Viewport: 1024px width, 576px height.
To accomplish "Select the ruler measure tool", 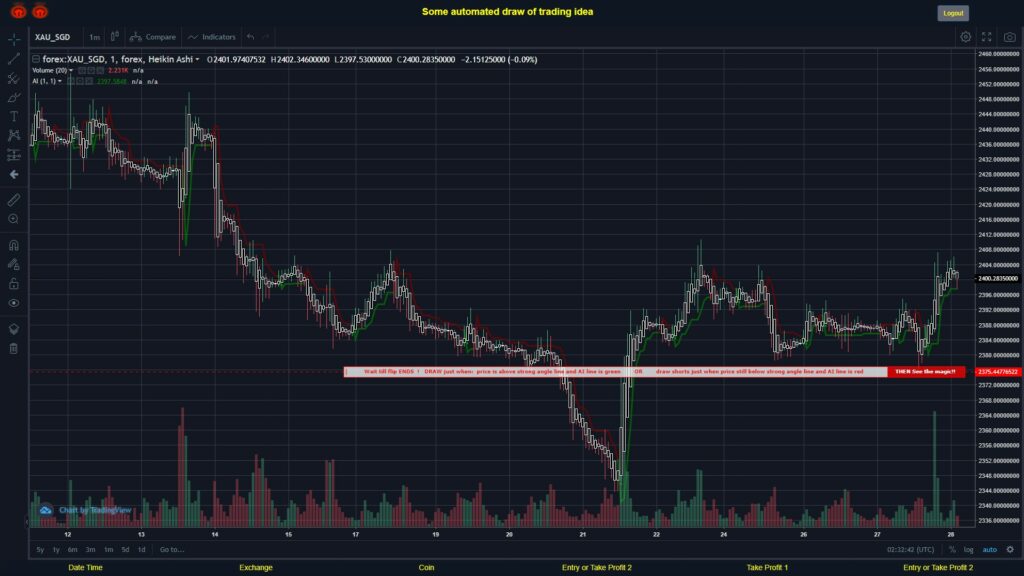I will (x=14, y=200).
